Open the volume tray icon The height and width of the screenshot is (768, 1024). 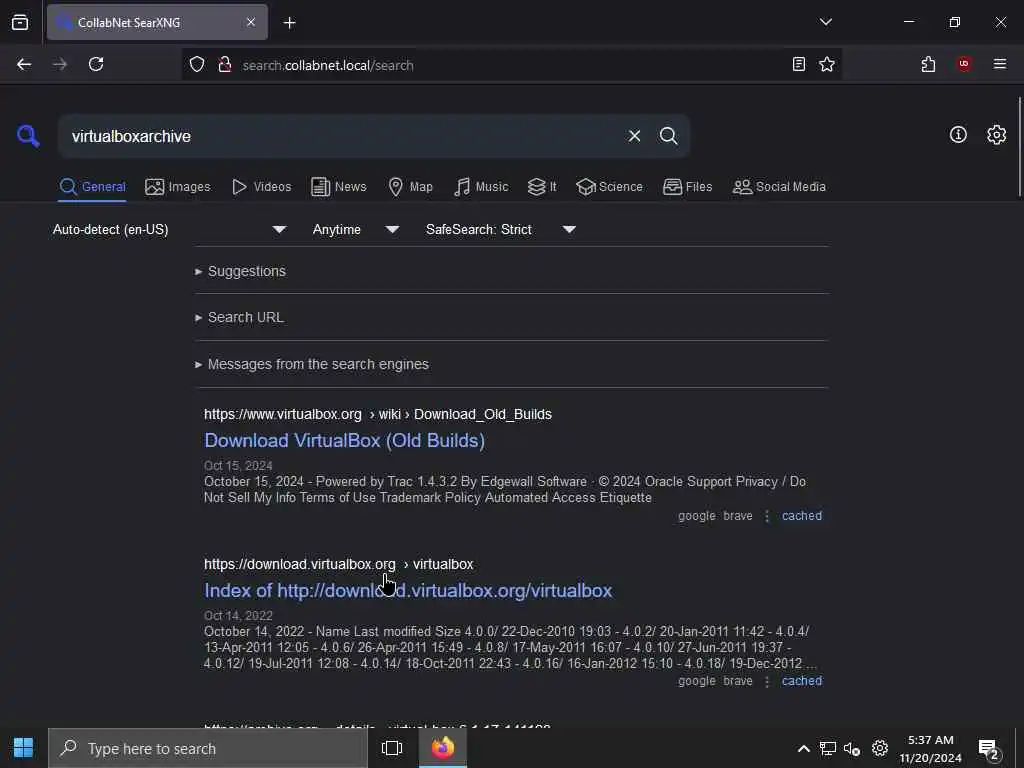pyautogui.click(x=852, y=748)
